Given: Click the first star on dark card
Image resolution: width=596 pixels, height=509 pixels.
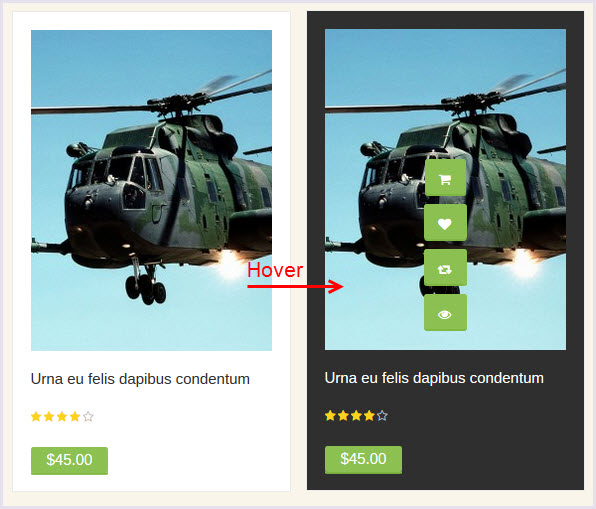Looking at the screenshot, I should pyautogui.click(x=330, y=415).
